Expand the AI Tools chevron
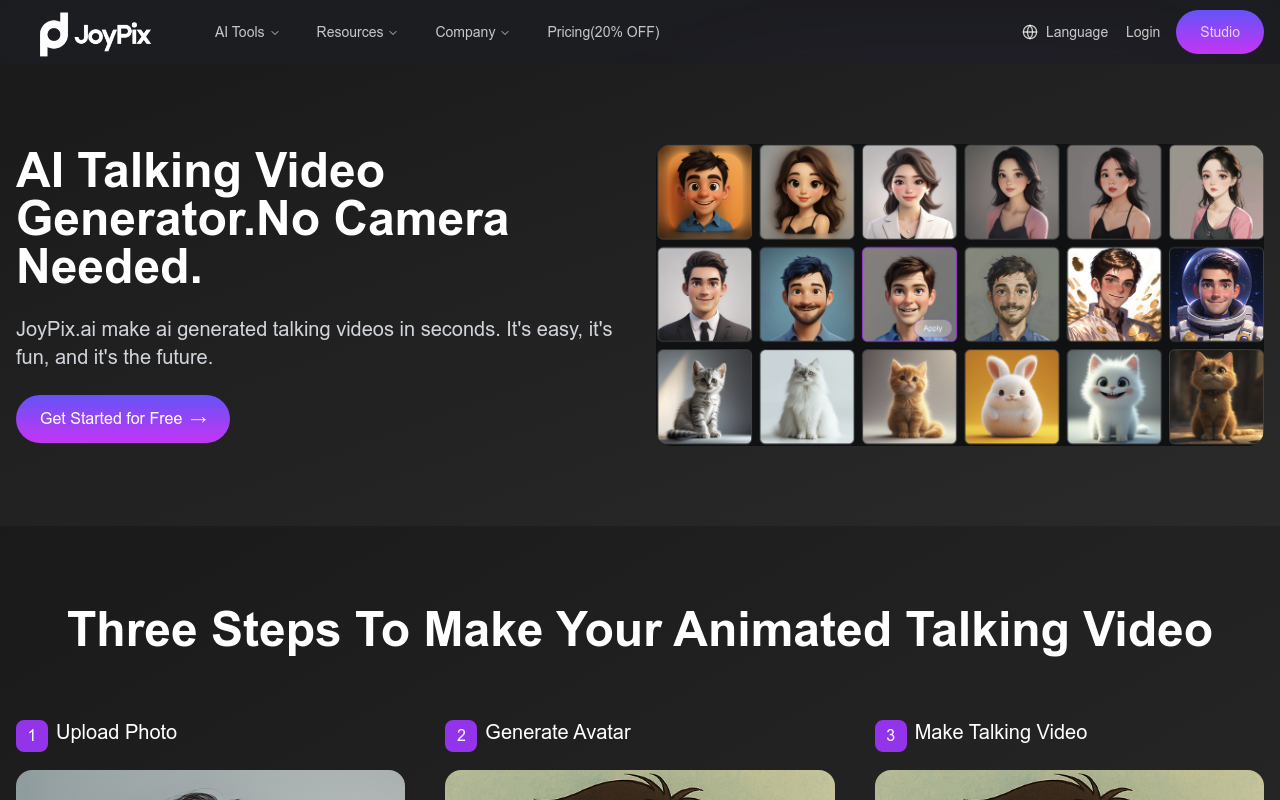This screenshot has height=800, width=1280. pos(275,33)
